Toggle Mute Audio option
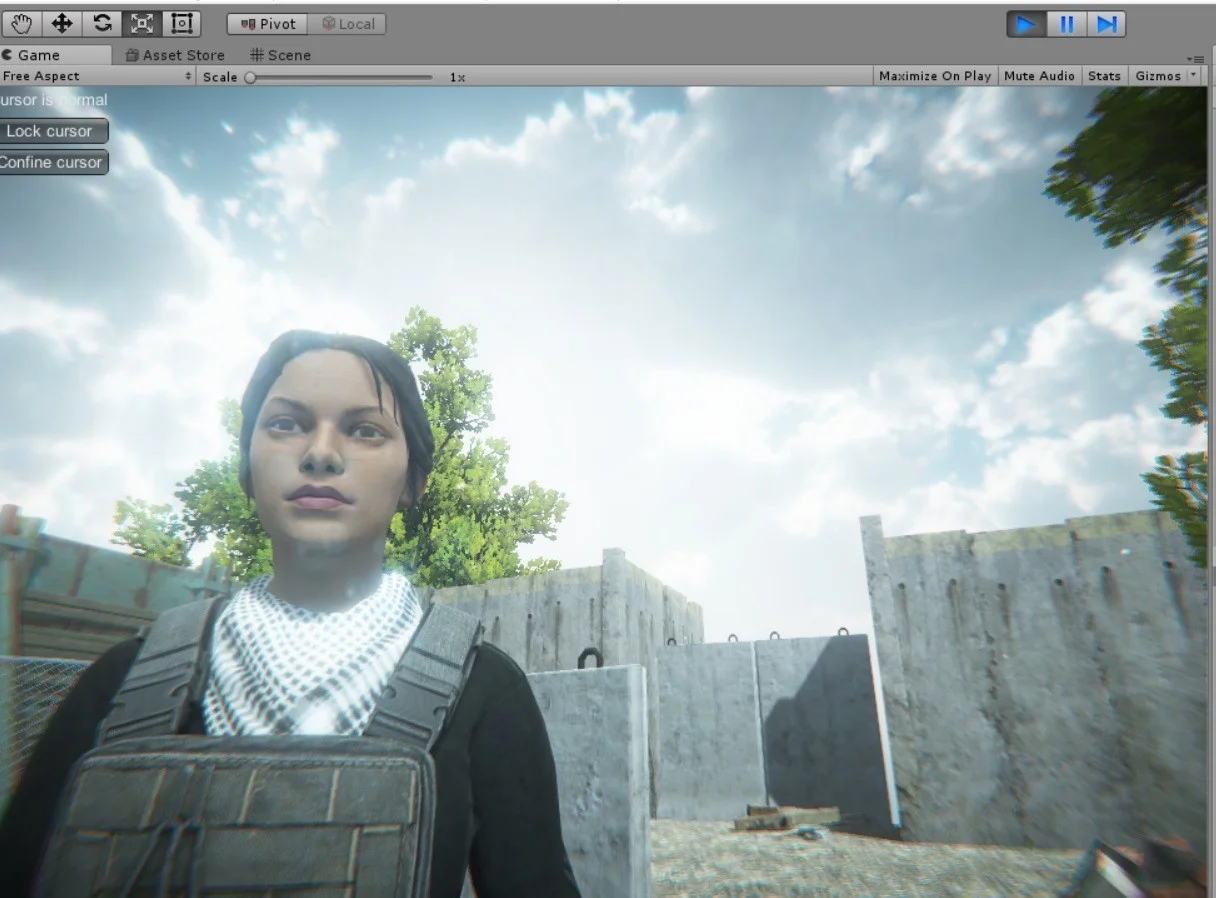The width and height of the screenshot is (1216, 898). [x=1039, y=76]
